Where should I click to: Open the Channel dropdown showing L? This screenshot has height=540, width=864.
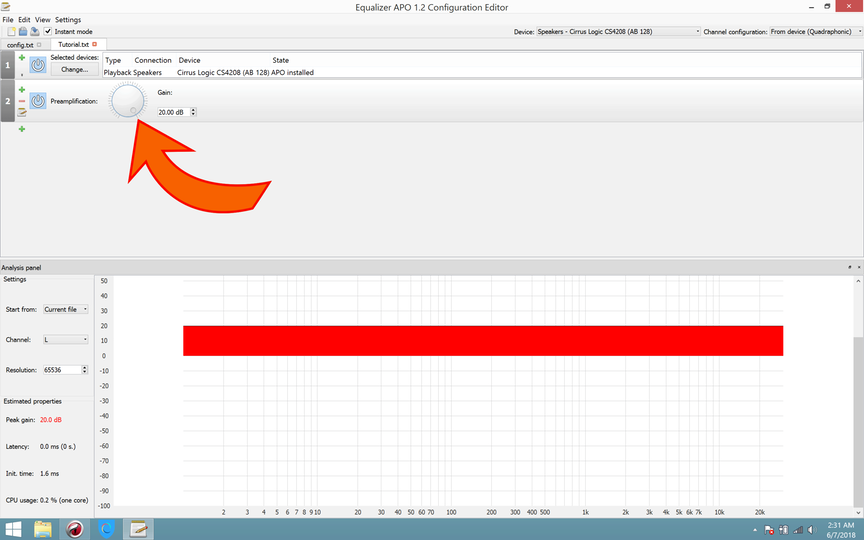tap(66, 339)
